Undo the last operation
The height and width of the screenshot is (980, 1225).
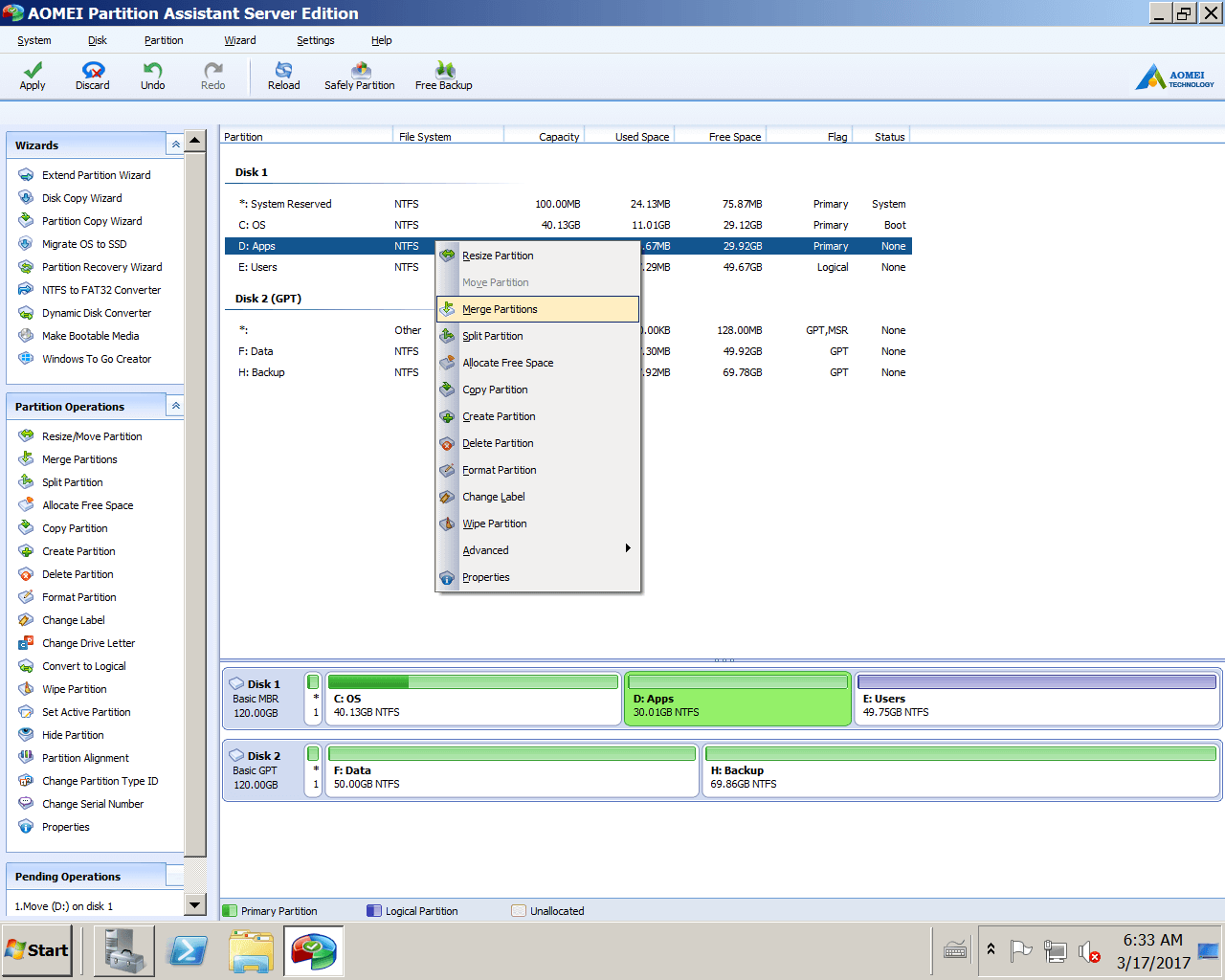point(152,76)
